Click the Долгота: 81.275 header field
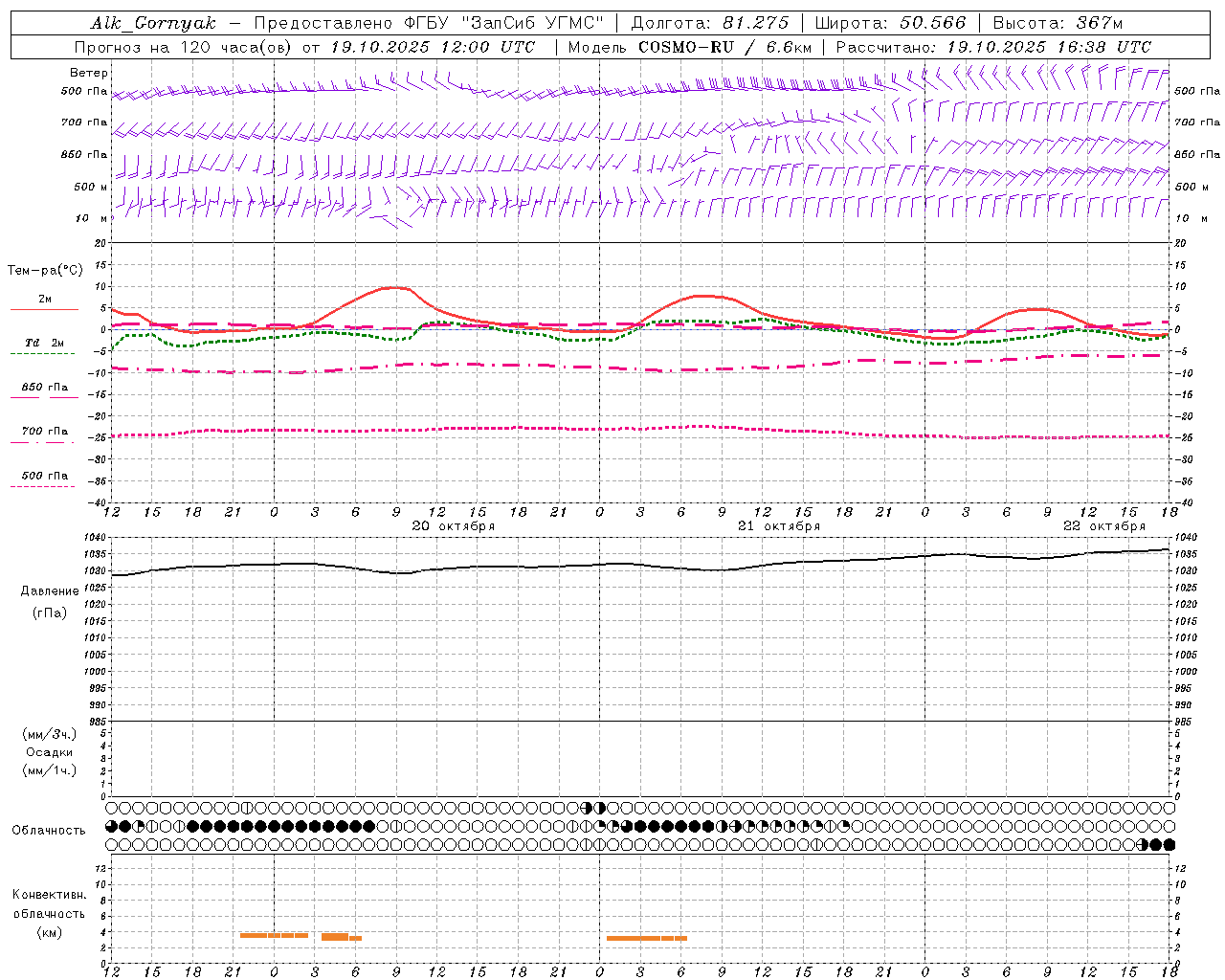Image resolution: width=1225 pixels, height=980 pixels. (710, 23)
